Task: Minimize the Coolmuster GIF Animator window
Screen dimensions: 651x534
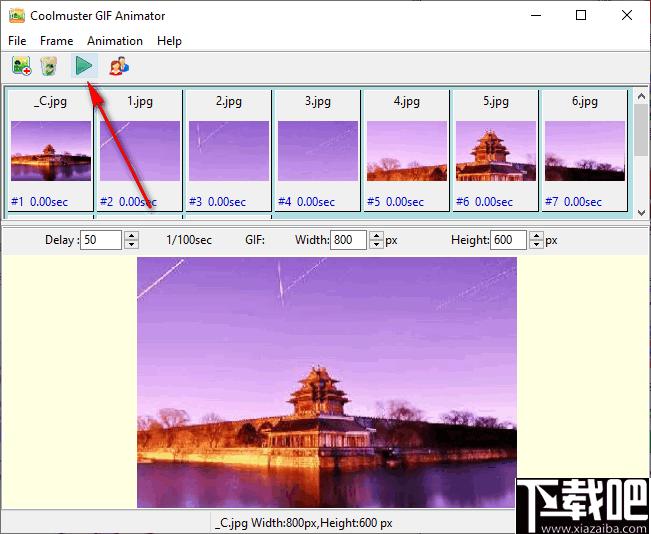Action: [536, 16]
